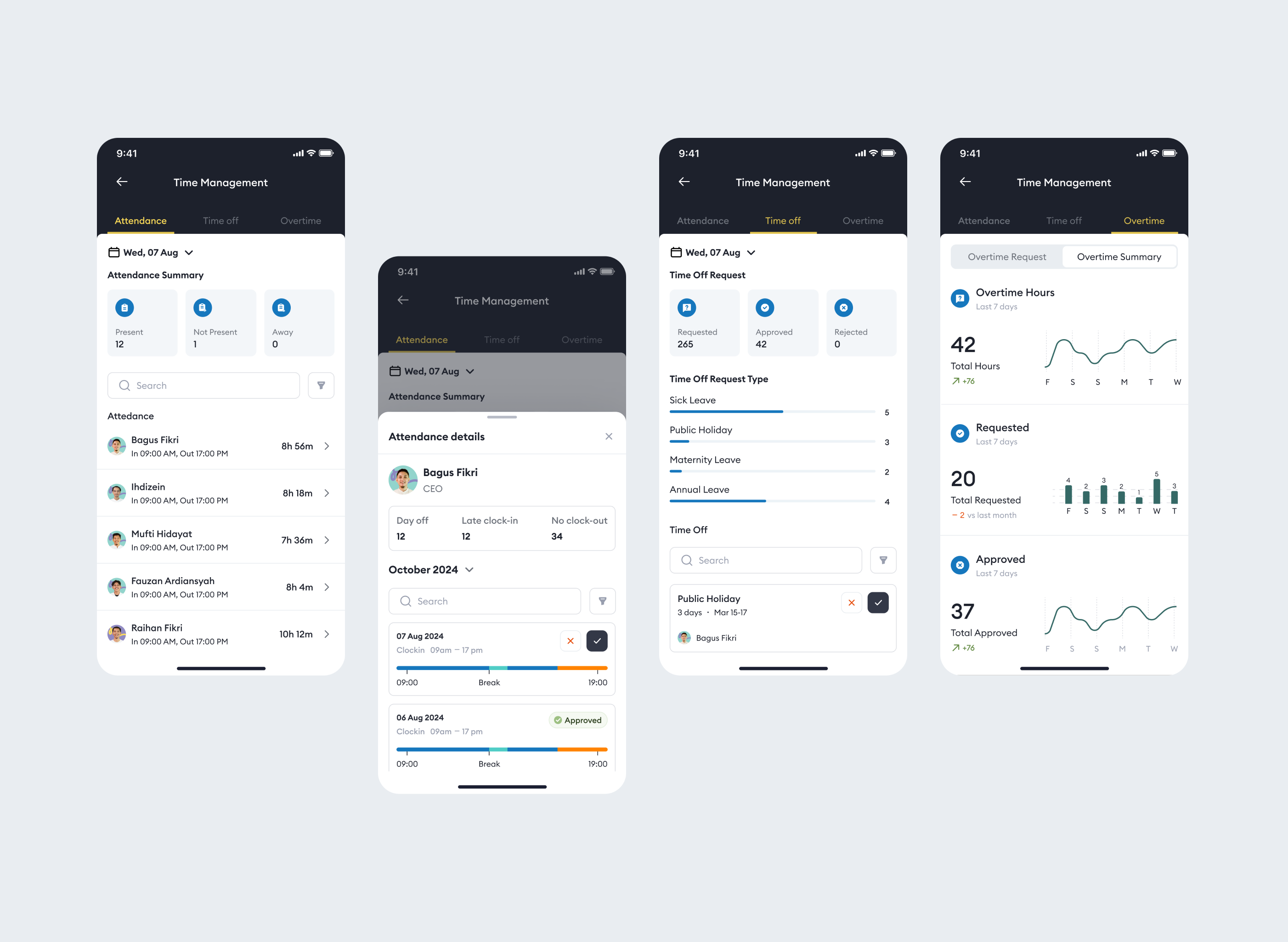
Task: Click the filter icon in Time Off search bar
Action: pos(884,560)
